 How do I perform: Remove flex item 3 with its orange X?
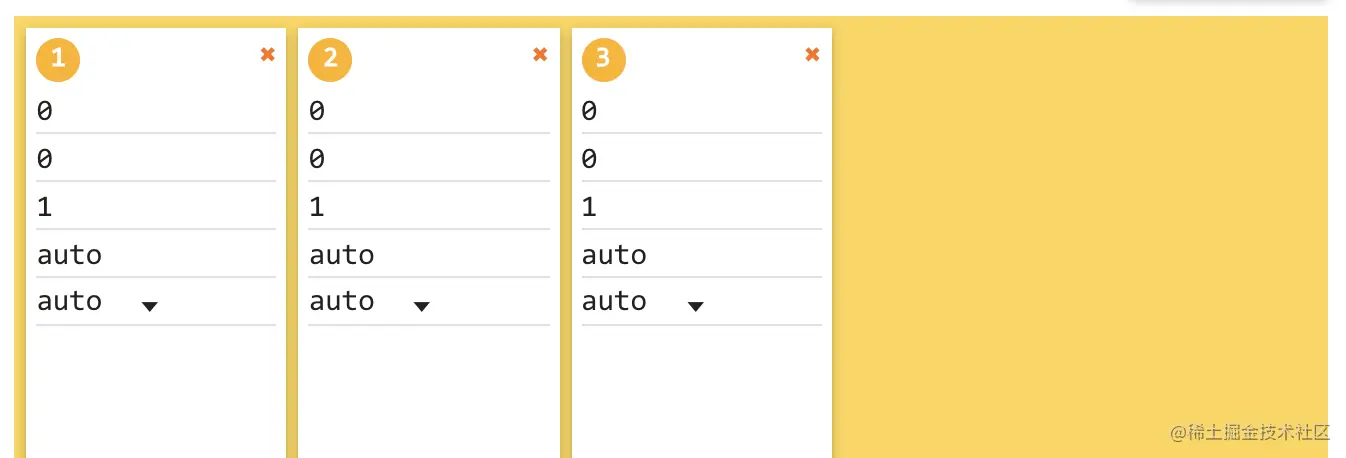(812, 55)
